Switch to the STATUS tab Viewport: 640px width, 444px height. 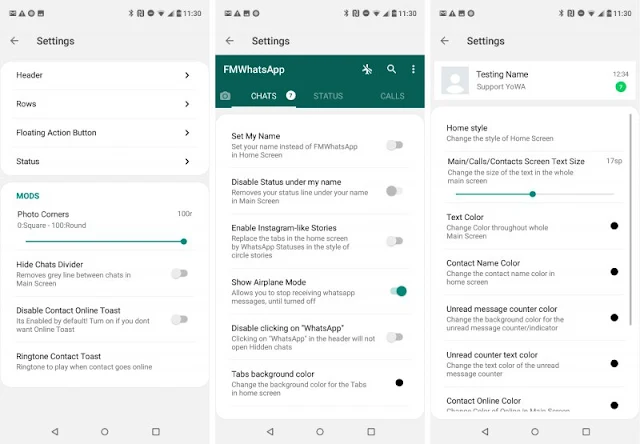tap(328, 96)
